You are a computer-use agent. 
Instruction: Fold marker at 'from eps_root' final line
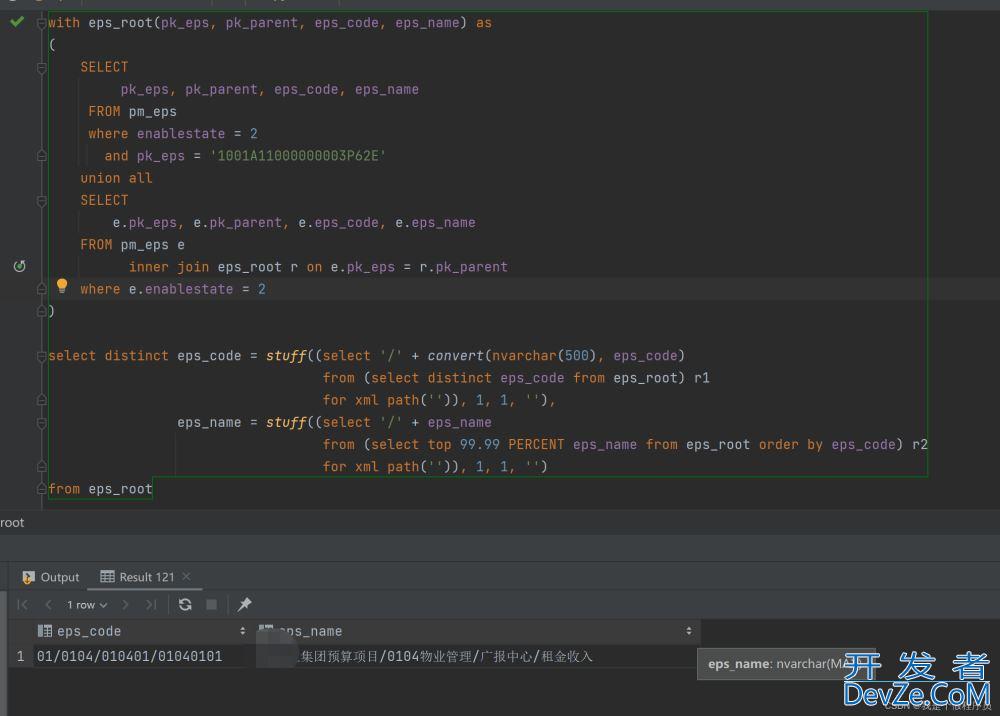pyautogui.click(x=41, y=489)
